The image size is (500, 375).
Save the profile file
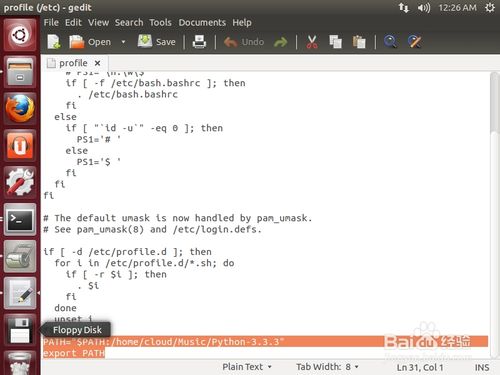(x=157, y=42)
